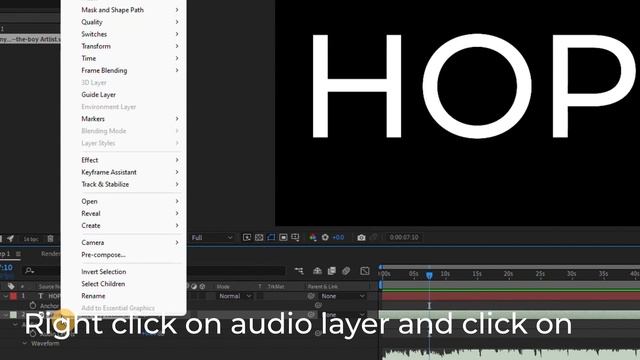This screenshot has width=640, height=360.
Task: Click the composition mini-flowchart icon
Action: coord(299,271)
